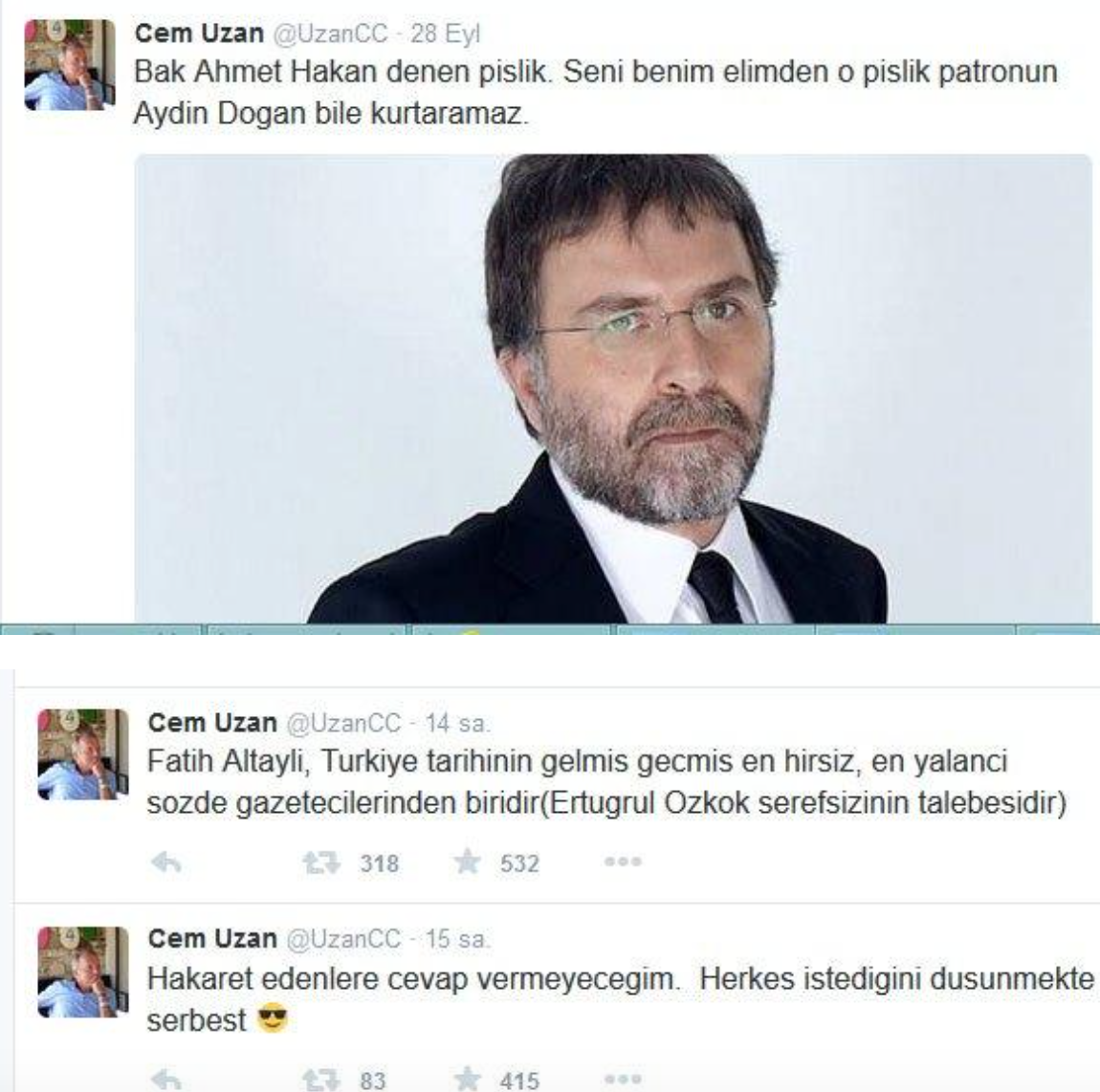Image resolution: width=1100 pixels, height=1092 pixels.
Task: View the 318 retweets count
Action: pyautogui.click(x=380, y=863)
